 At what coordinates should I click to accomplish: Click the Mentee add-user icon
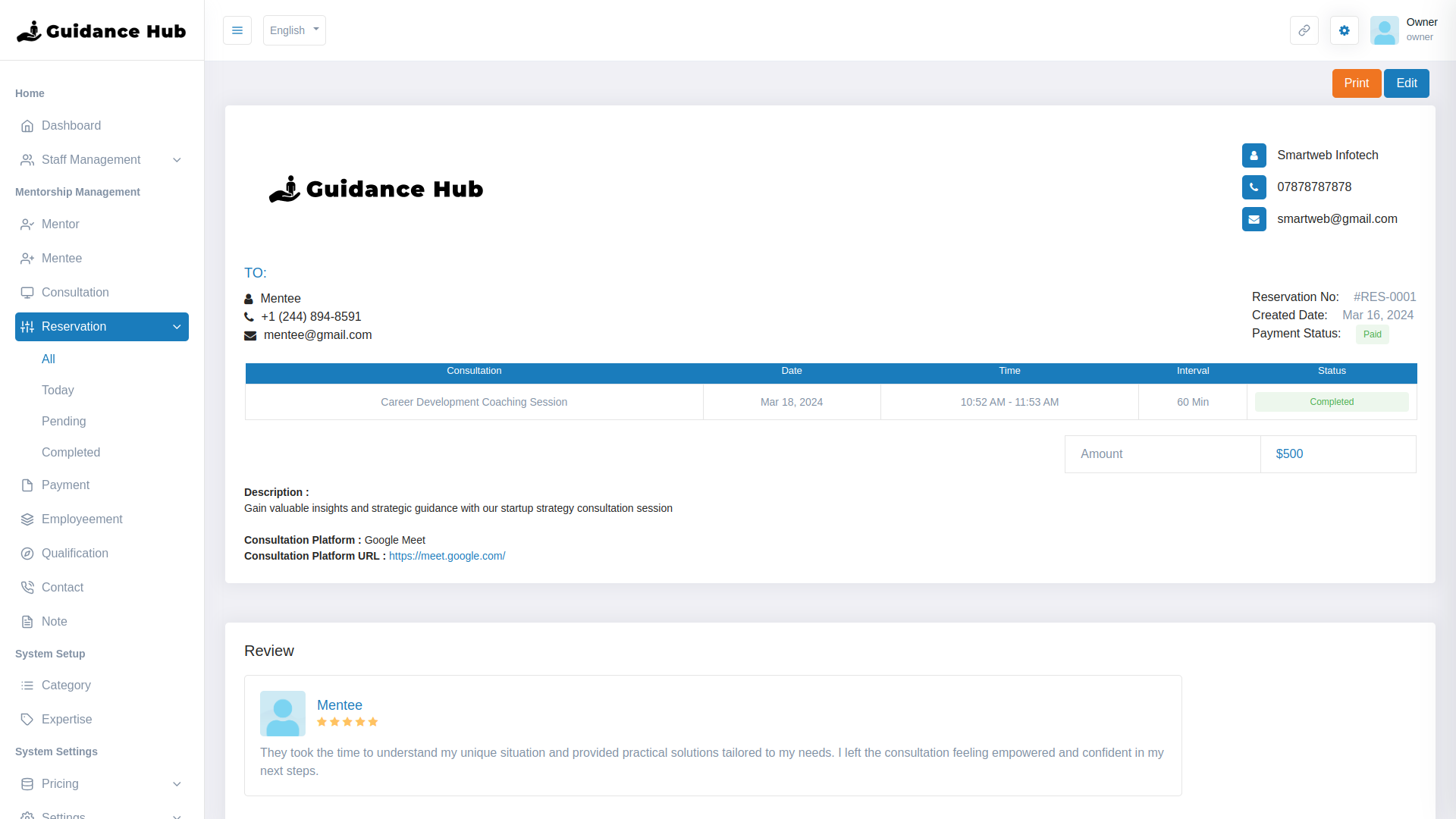[27, 258]
